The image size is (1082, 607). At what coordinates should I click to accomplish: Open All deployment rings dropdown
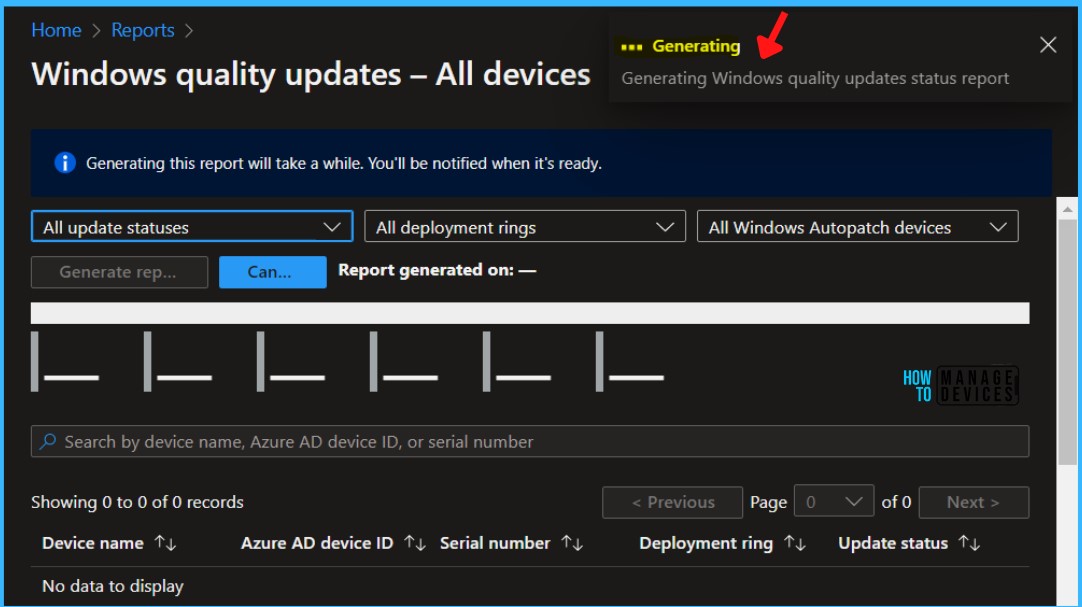pos(524,226)
